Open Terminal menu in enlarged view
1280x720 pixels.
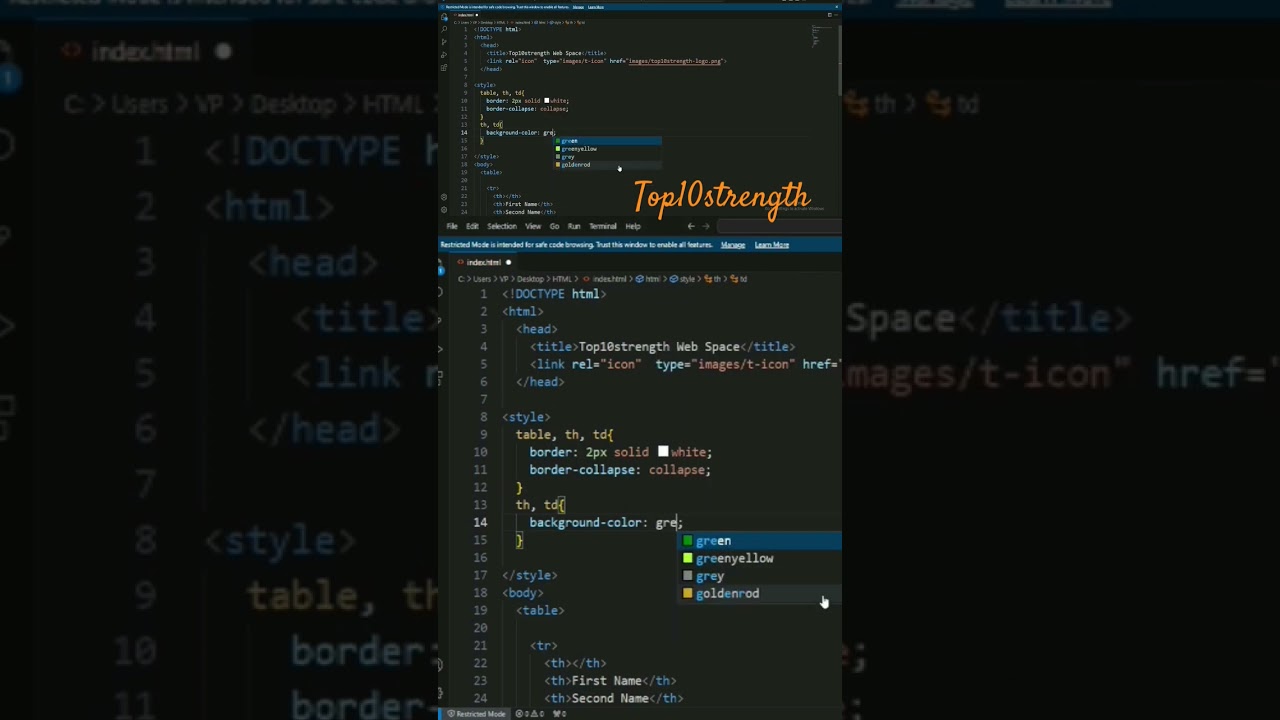(x=603, y=226)
